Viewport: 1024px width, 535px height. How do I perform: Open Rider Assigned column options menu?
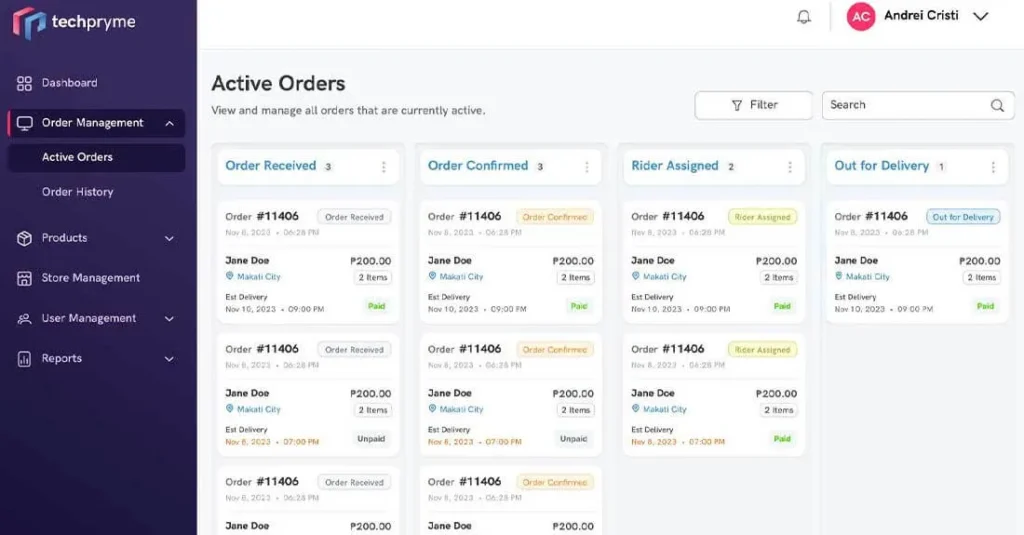(790, 167)
